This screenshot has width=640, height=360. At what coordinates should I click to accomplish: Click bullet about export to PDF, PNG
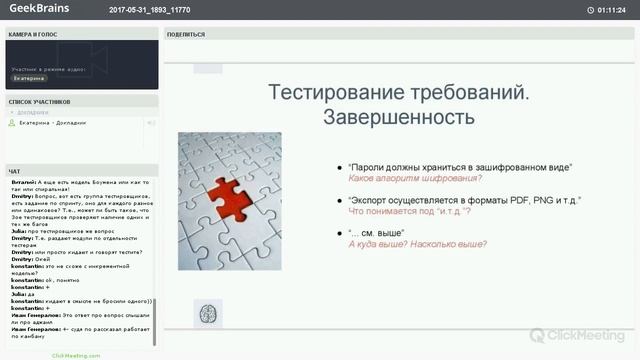464,200
